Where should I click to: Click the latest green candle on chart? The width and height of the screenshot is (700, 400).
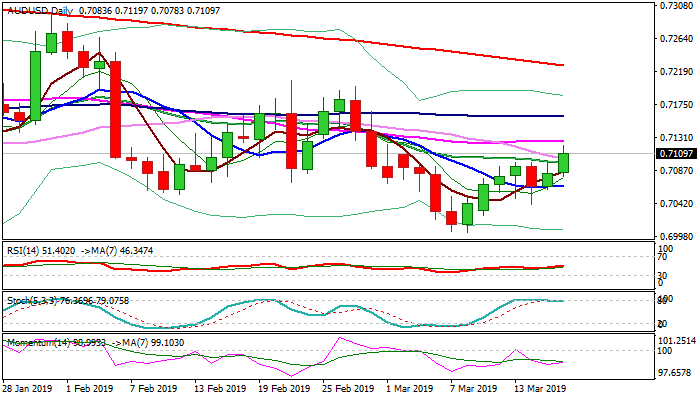tap(564, 163)
